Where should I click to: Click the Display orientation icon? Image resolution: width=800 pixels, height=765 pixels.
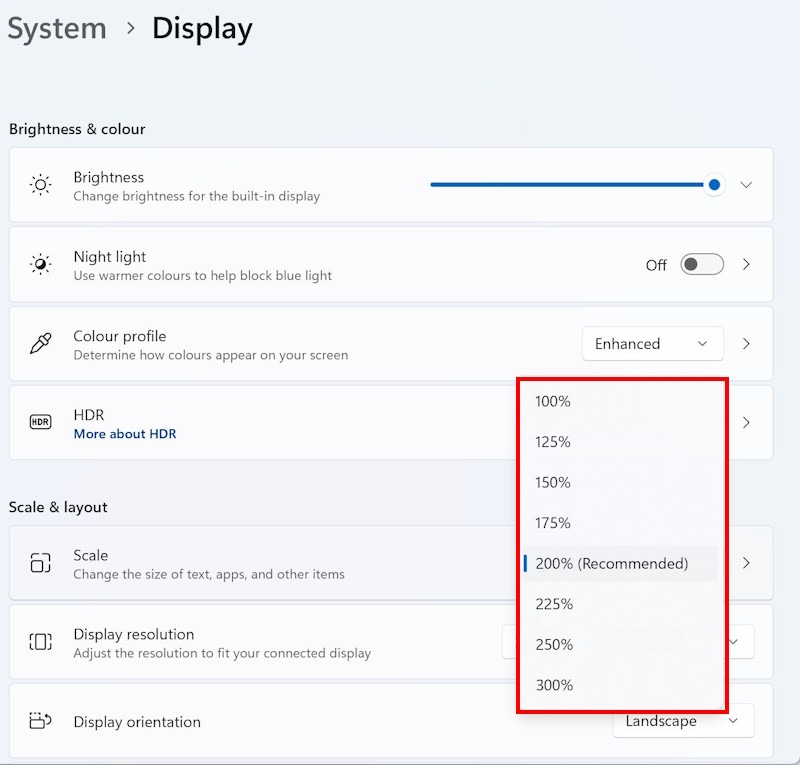pyautogui.click(x=40, y=721)
